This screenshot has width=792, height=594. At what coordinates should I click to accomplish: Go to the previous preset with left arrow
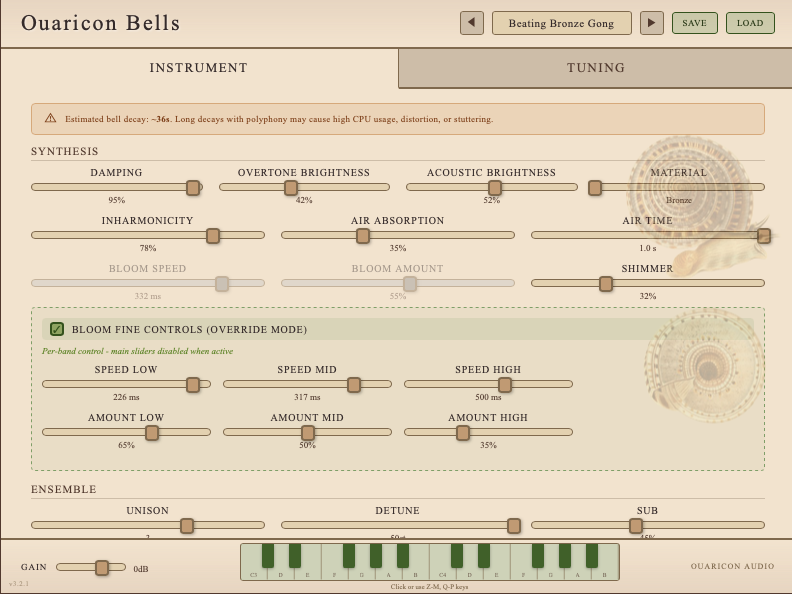pyautogui.click(x=471, y=23)
